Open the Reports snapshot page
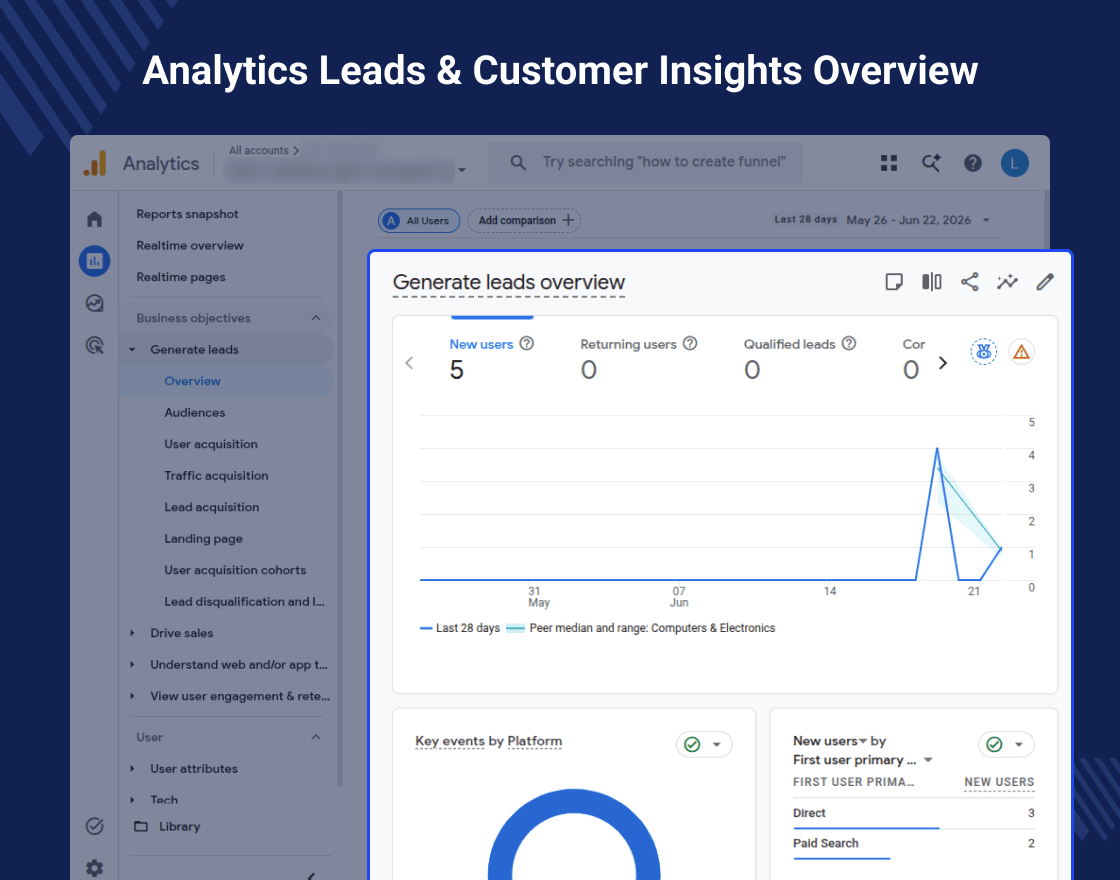Screen dimensions: 1120x880 click(187, 214)
